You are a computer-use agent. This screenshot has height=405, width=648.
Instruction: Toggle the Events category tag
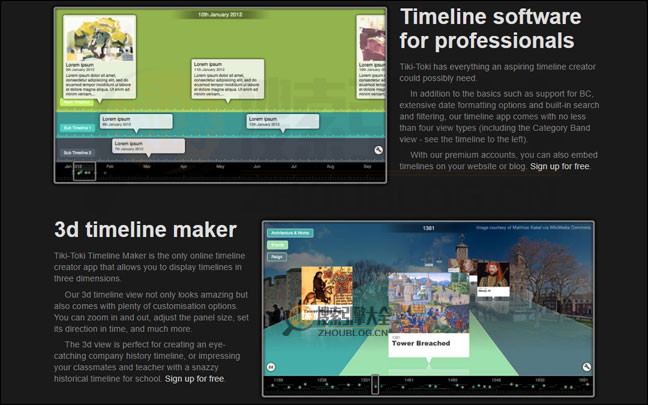pos(277,245)
